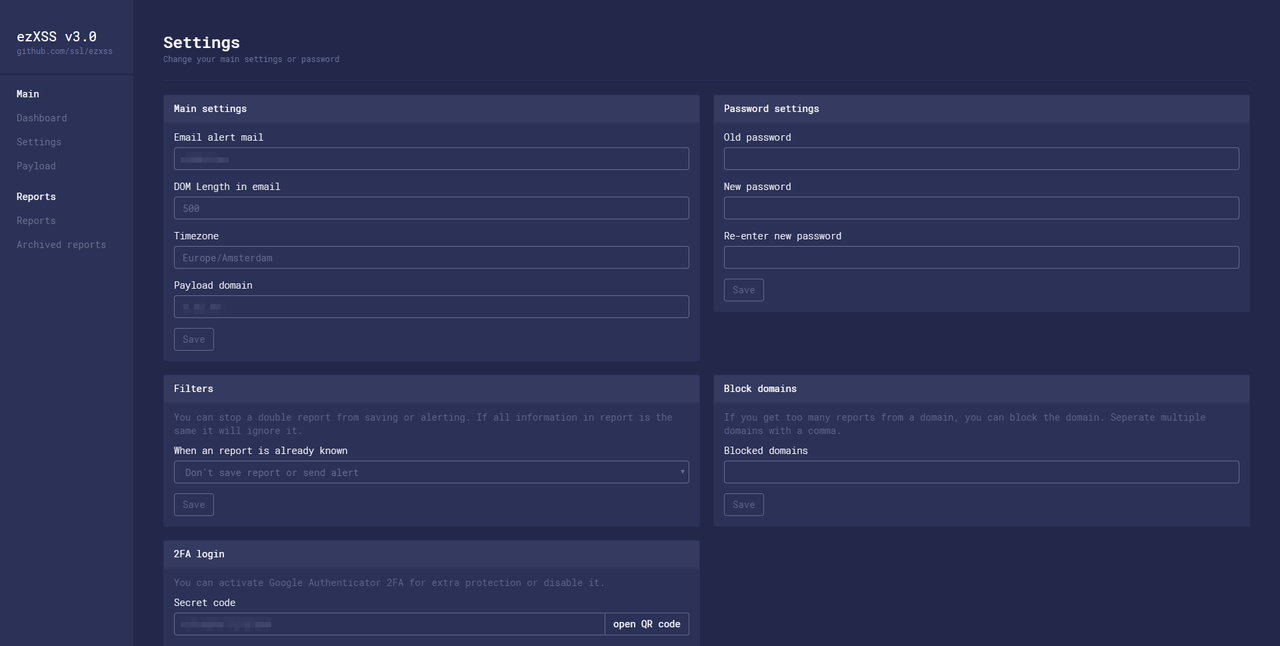This screenshot has width=1280, height=646.
Task: Click the 2FA Secret code field
Action: (x=389, y=624)
